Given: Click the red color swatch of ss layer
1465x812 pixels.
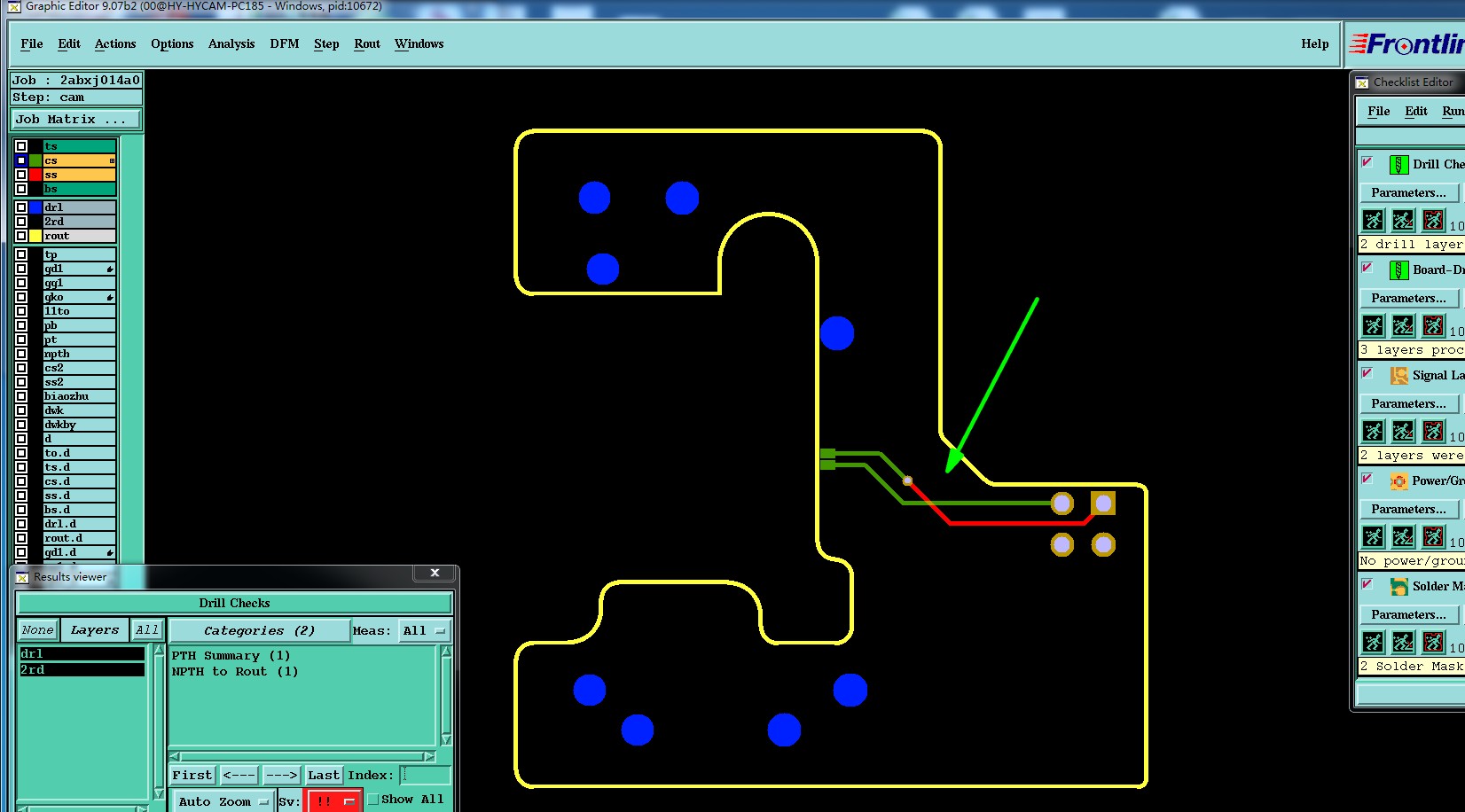Looking at the screenshot, I should (x=35, y=175).
